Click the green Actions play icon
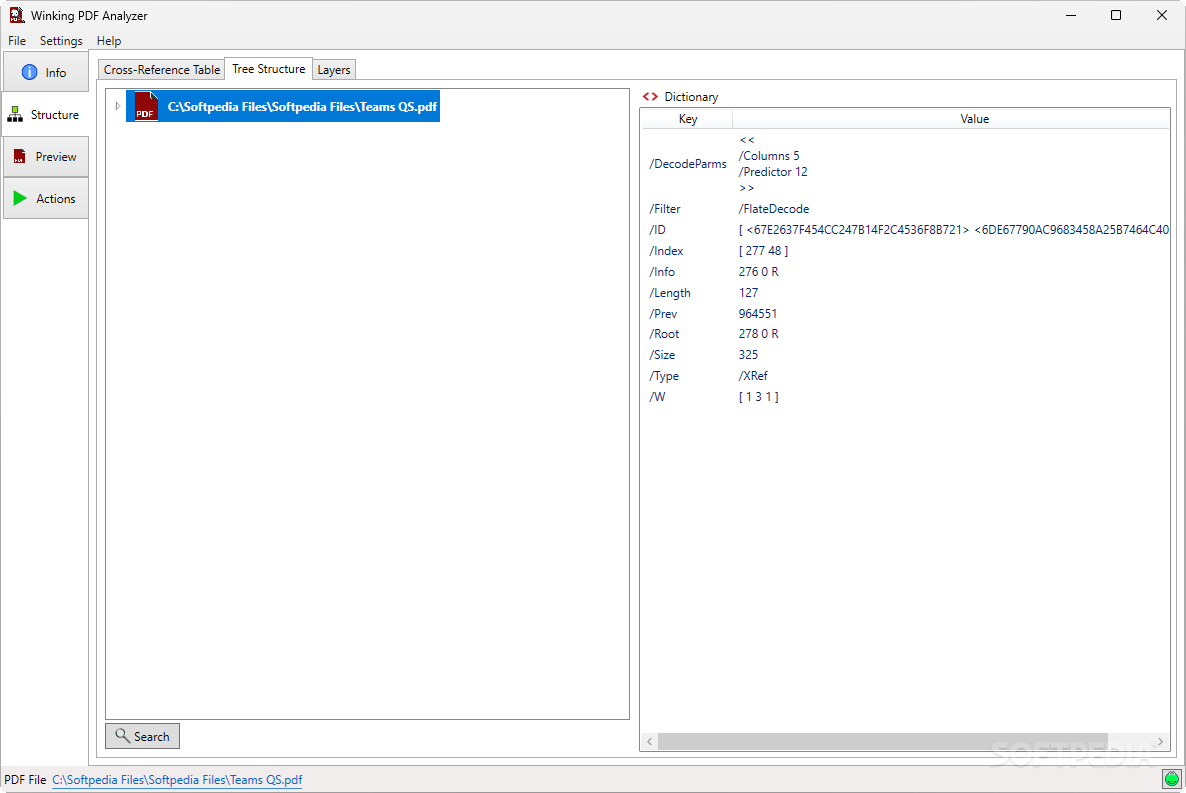The height and width of the screenshot is (793, 1186). click(x=20, y=198)
